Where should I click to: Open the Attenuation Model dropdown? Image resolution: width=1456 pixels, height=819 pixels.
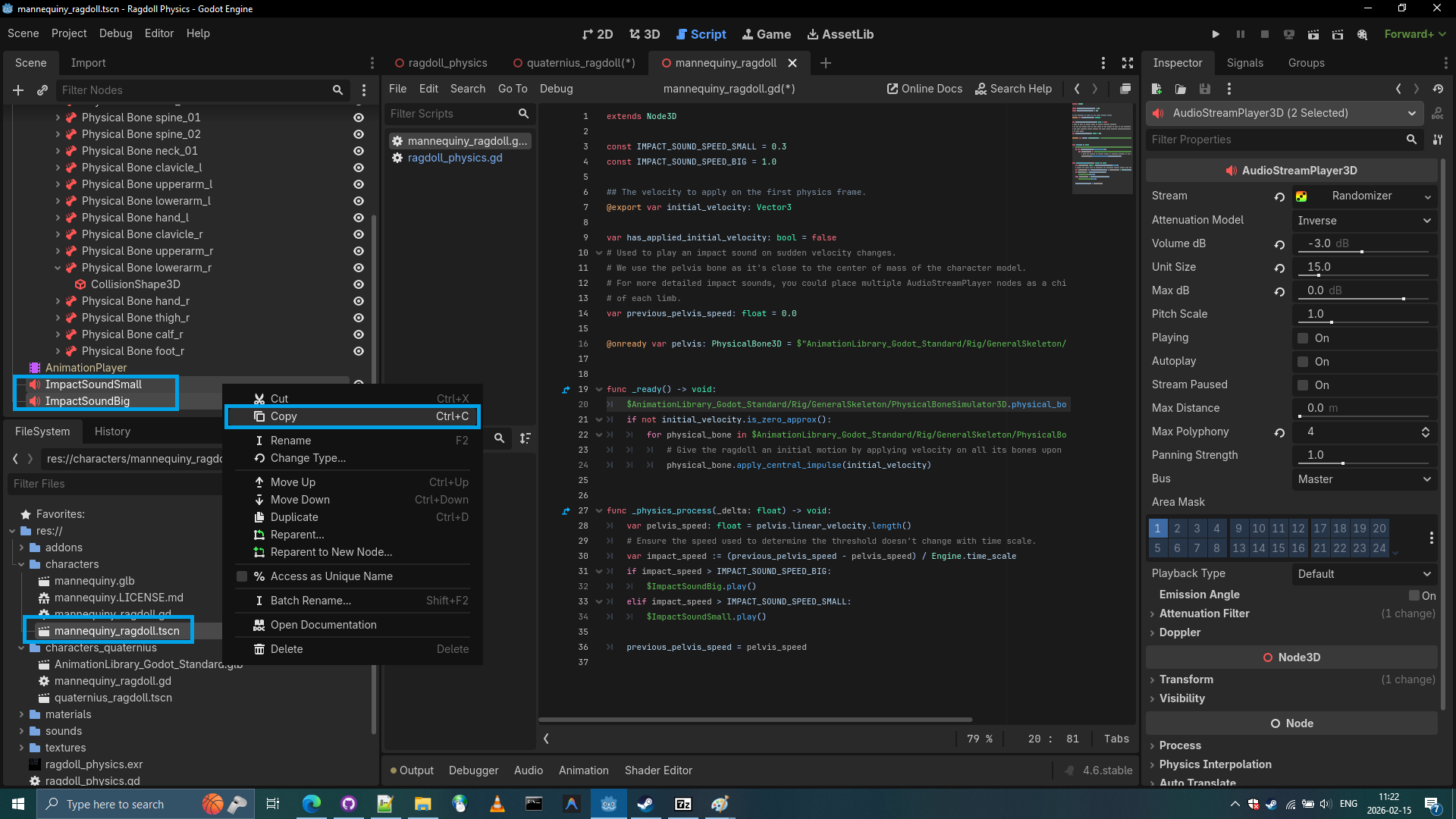pyautogui.click(x=1363, y=221)
